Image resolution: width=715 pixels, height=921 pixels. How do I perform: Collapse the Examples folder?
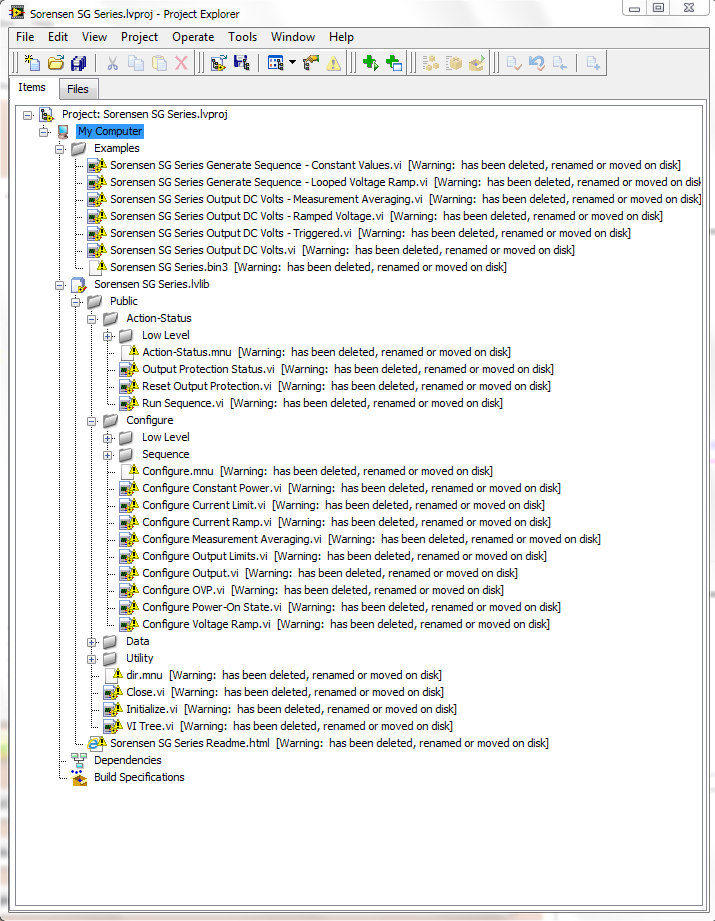pos(59,149)
